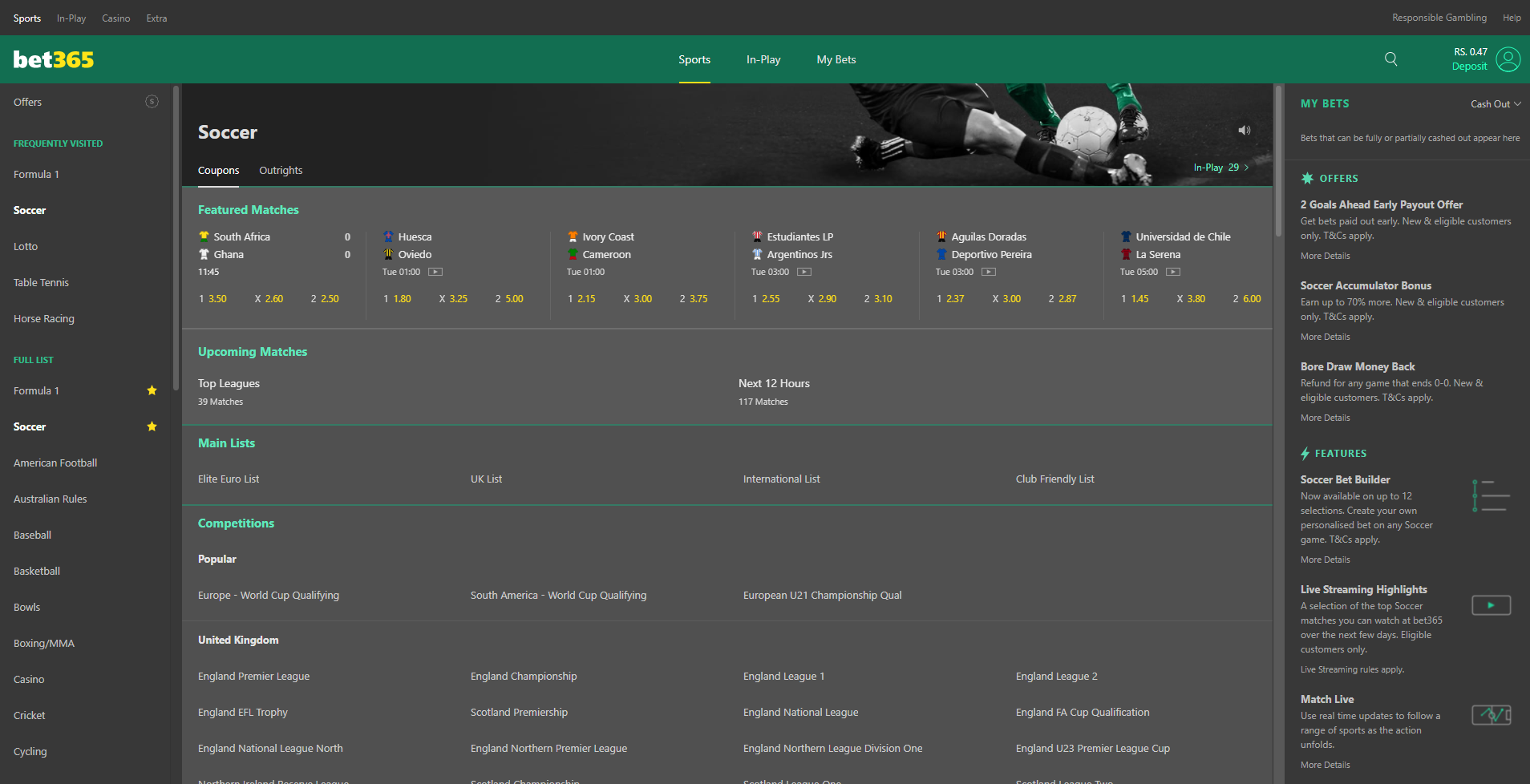Open the Elite Euro List
This screenshot has height=784, width=1530.
(x=229, y=479)
